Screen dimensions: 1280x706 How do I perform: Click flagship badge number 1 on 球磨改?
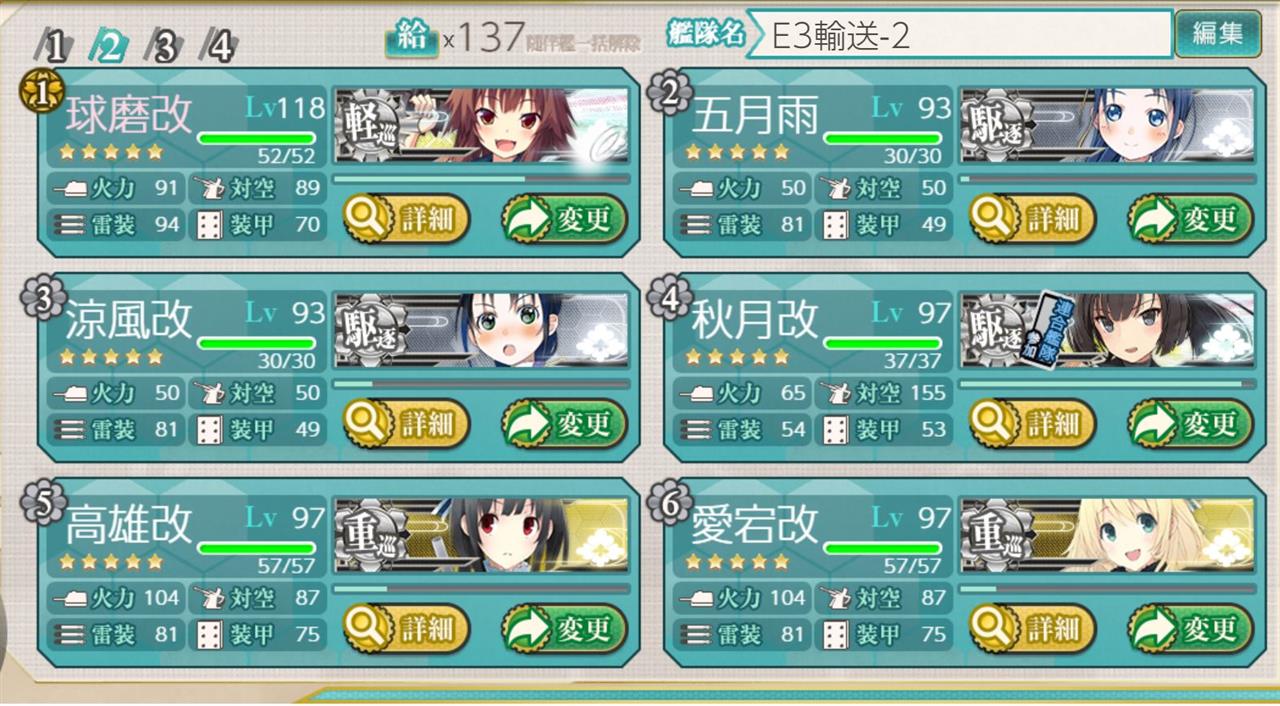36,94
